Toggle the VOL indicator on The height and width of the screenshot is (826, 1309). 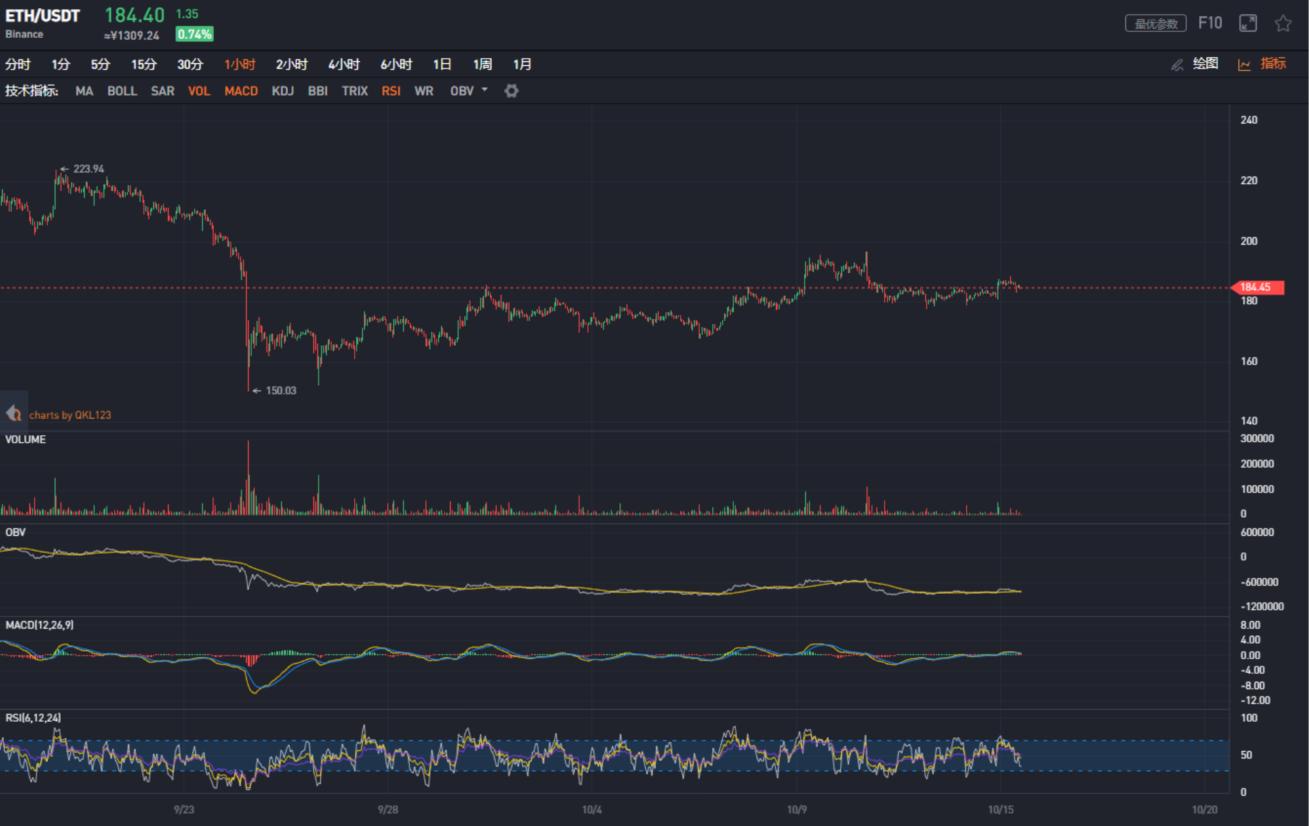point(199,91)
